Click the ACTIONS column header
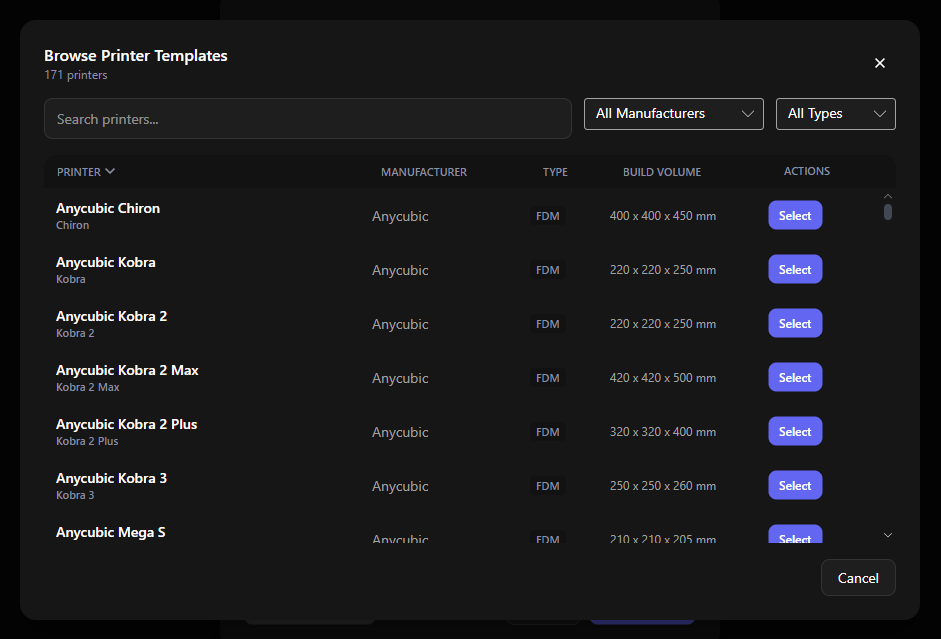This screenshot has width=941, height=639. coord(807,171)
